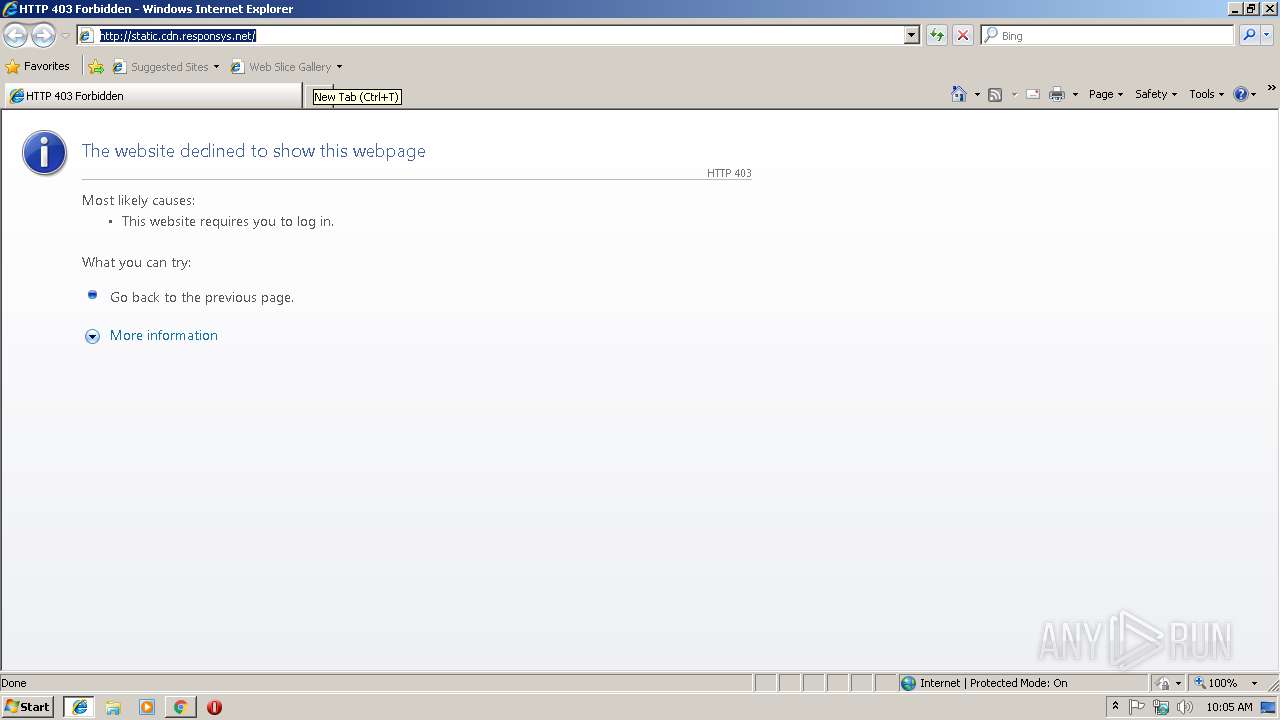The height and width of the screenshot is (720, 1280).
Task: Run search with the magnifier icon
Action: (1249, 35)
